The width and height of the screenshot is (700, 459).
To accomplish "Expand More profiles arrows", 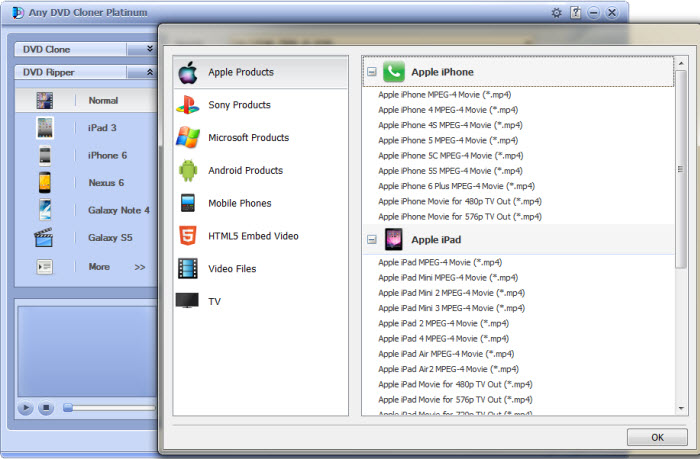I will pos(140,267).
